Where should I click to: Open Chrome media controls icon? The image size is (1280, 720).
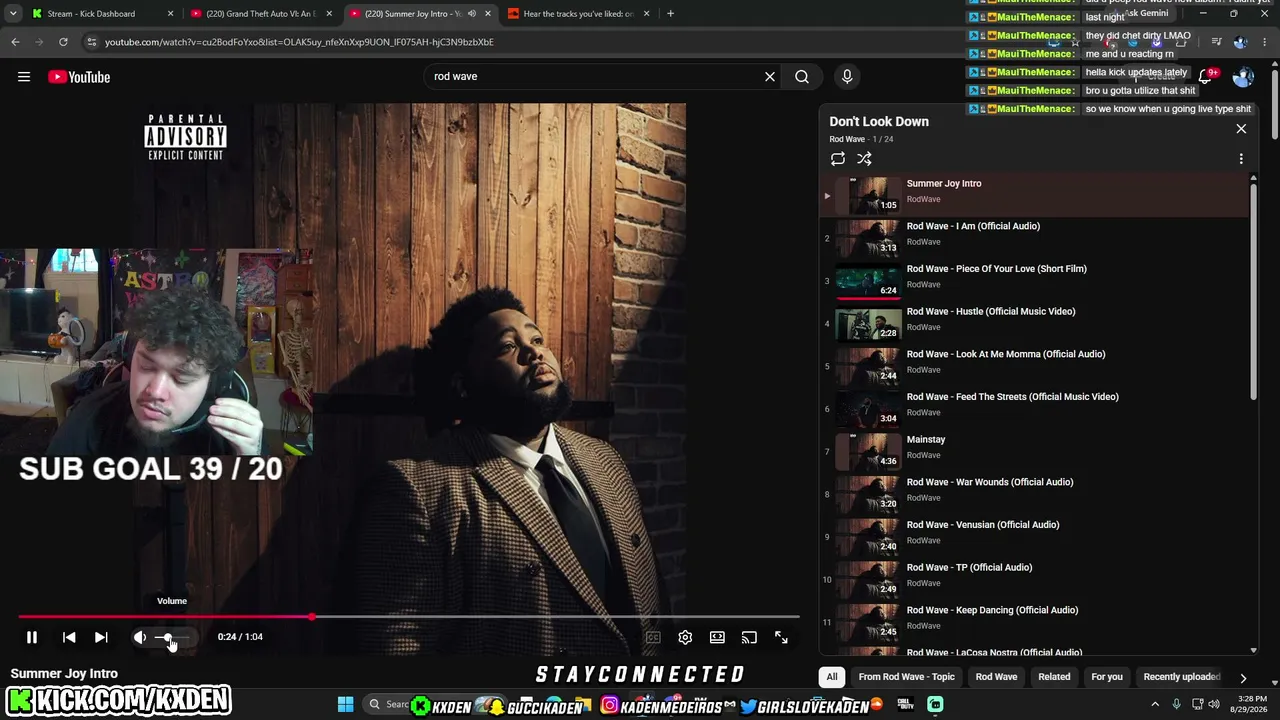pyautogui.click(x=1216, y=42)
